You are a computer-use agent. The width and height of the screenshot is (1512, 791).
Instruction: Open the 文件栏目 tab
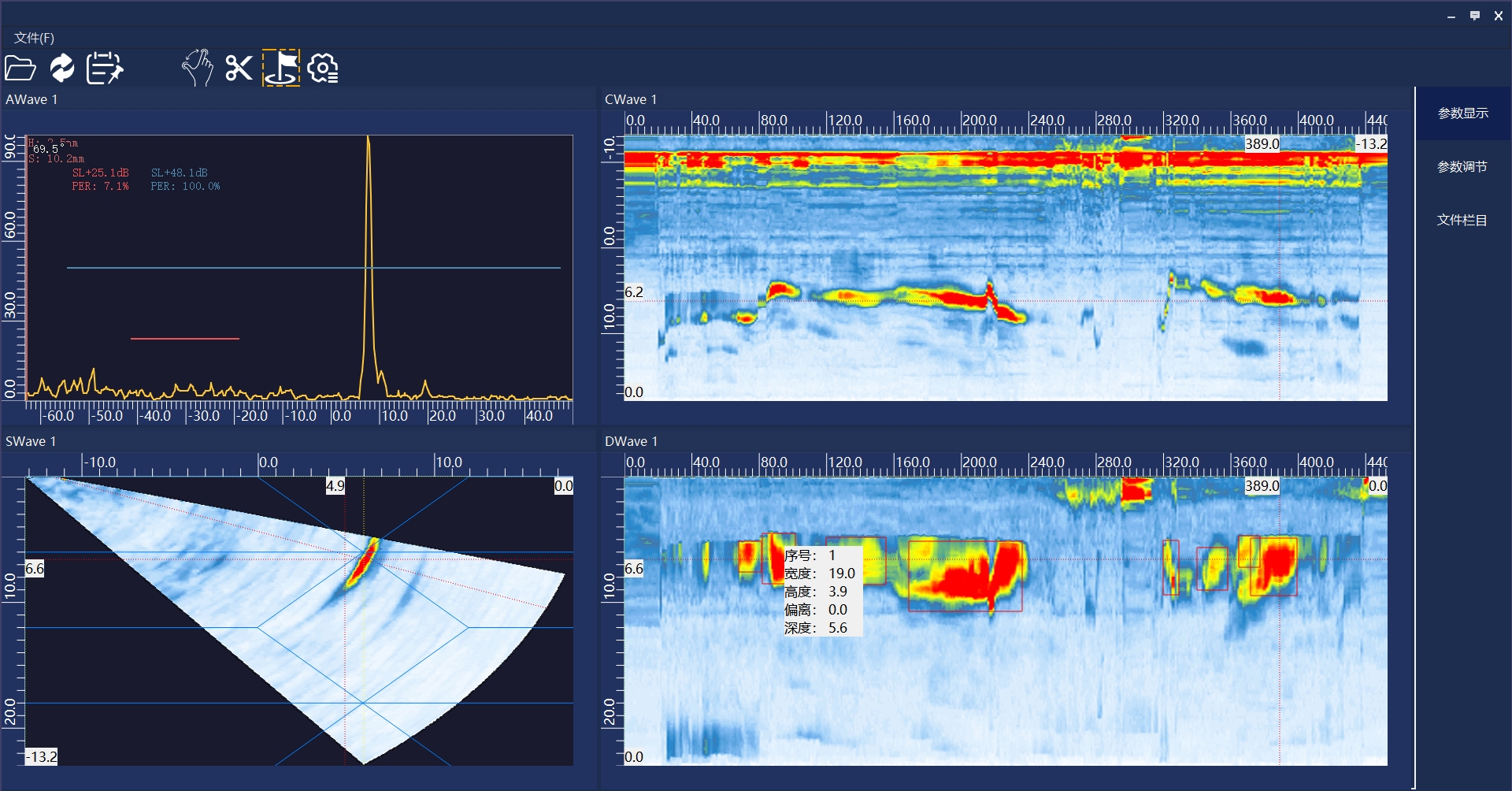[x=1462, y=221]
